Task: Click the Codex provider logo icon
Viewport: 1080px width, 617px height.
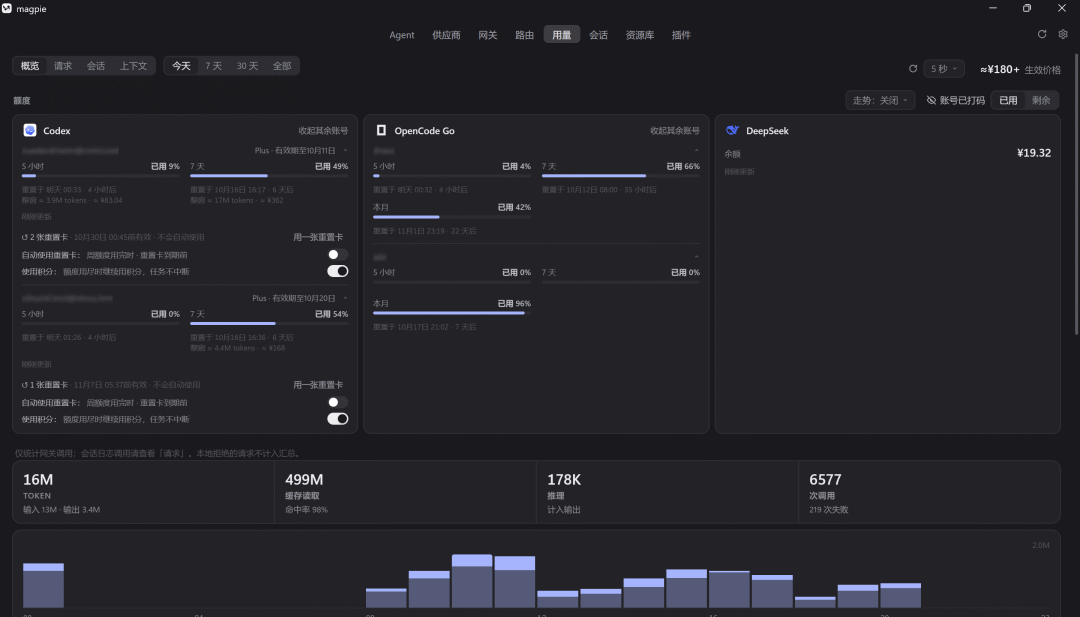Action: pyautogui.click(x=30, y=130)
